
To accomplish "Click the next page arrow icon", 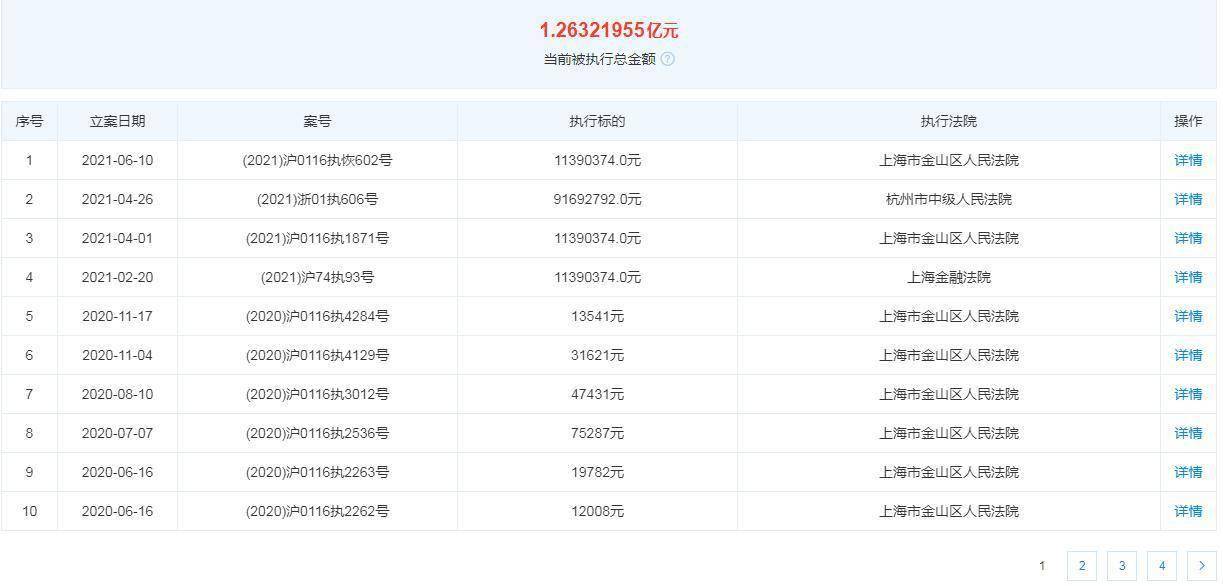I will [x=1200, y=565].
